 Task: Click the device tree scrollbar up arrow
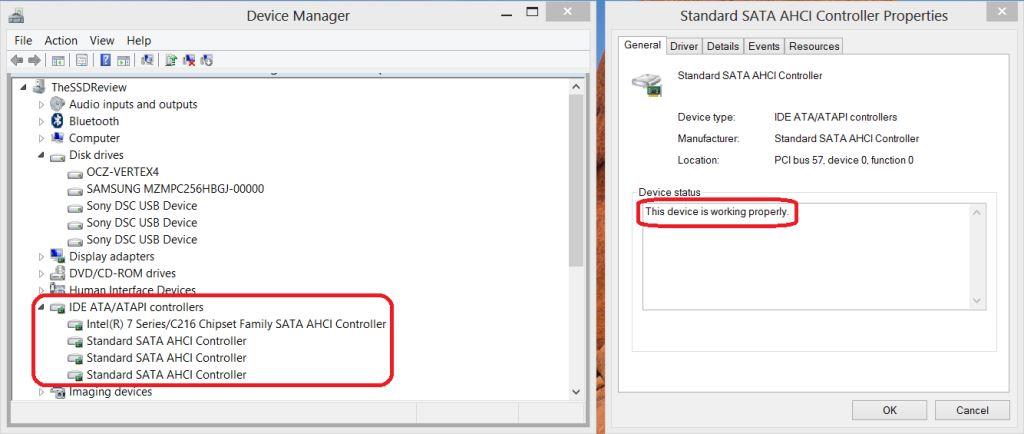point(575,86)
